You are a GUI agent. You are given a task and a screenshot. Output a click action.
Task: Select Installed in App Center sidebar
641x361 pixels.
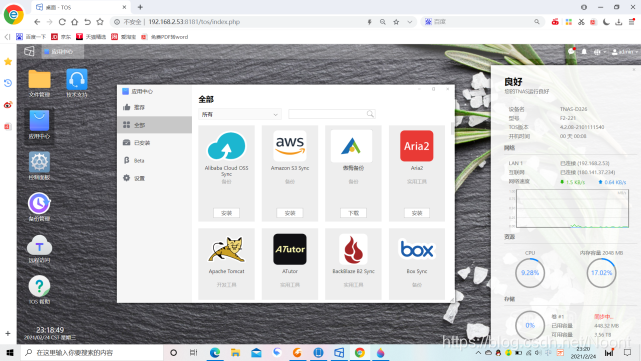(x=155, y=143)
